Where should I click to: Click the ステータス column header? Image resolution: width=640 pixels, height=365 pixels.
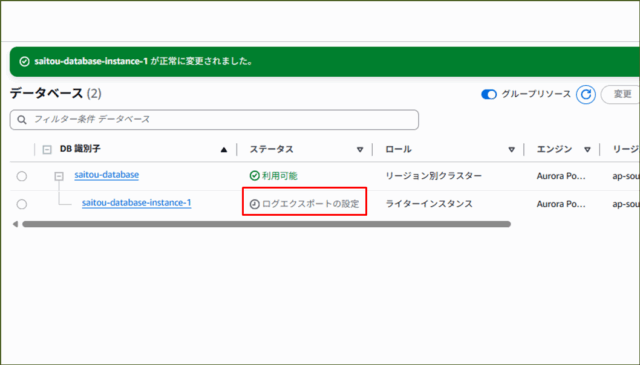271,149
